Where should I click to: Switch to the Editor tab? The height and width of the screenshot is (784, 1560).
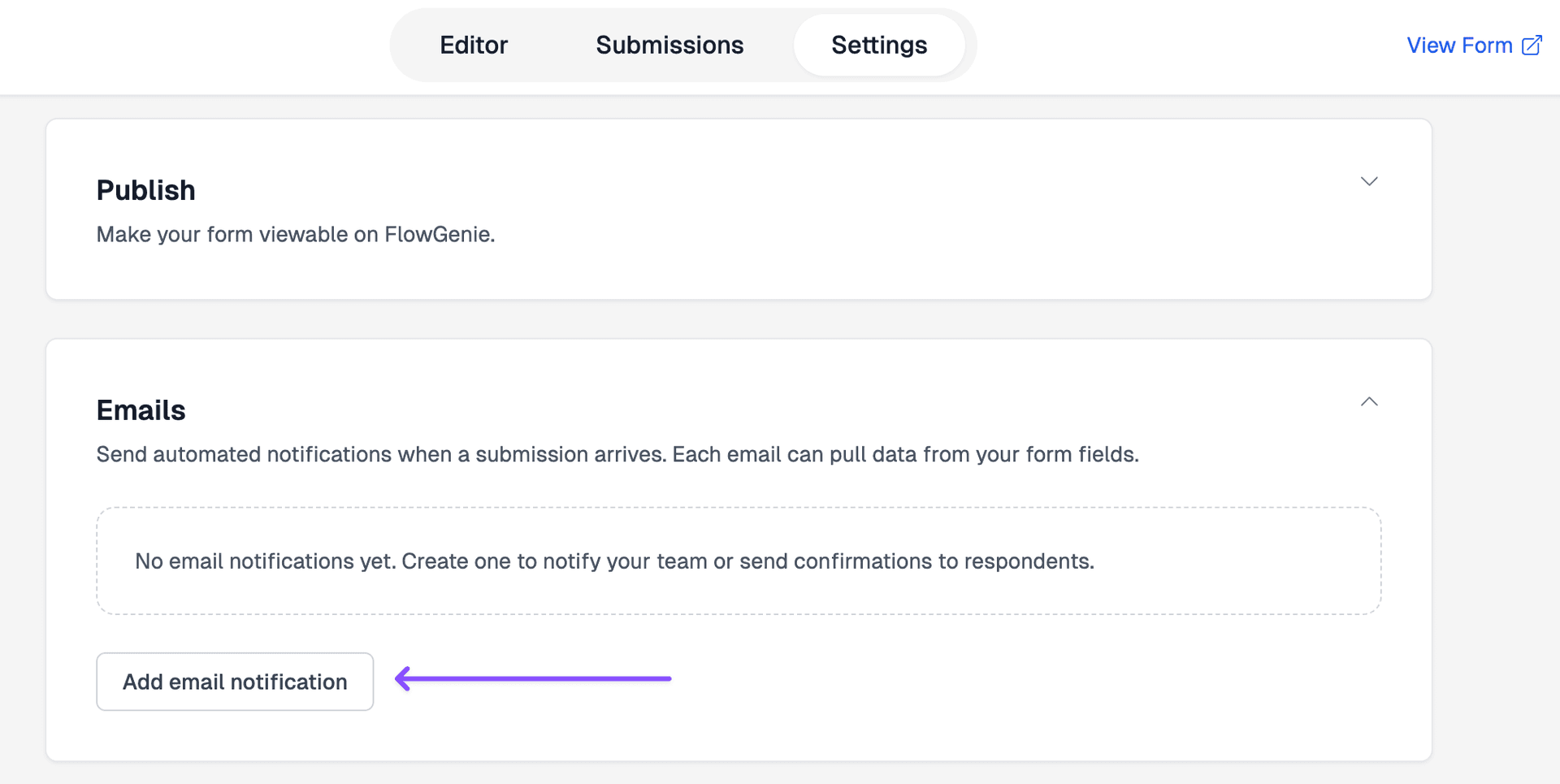[x=474, y=45]
